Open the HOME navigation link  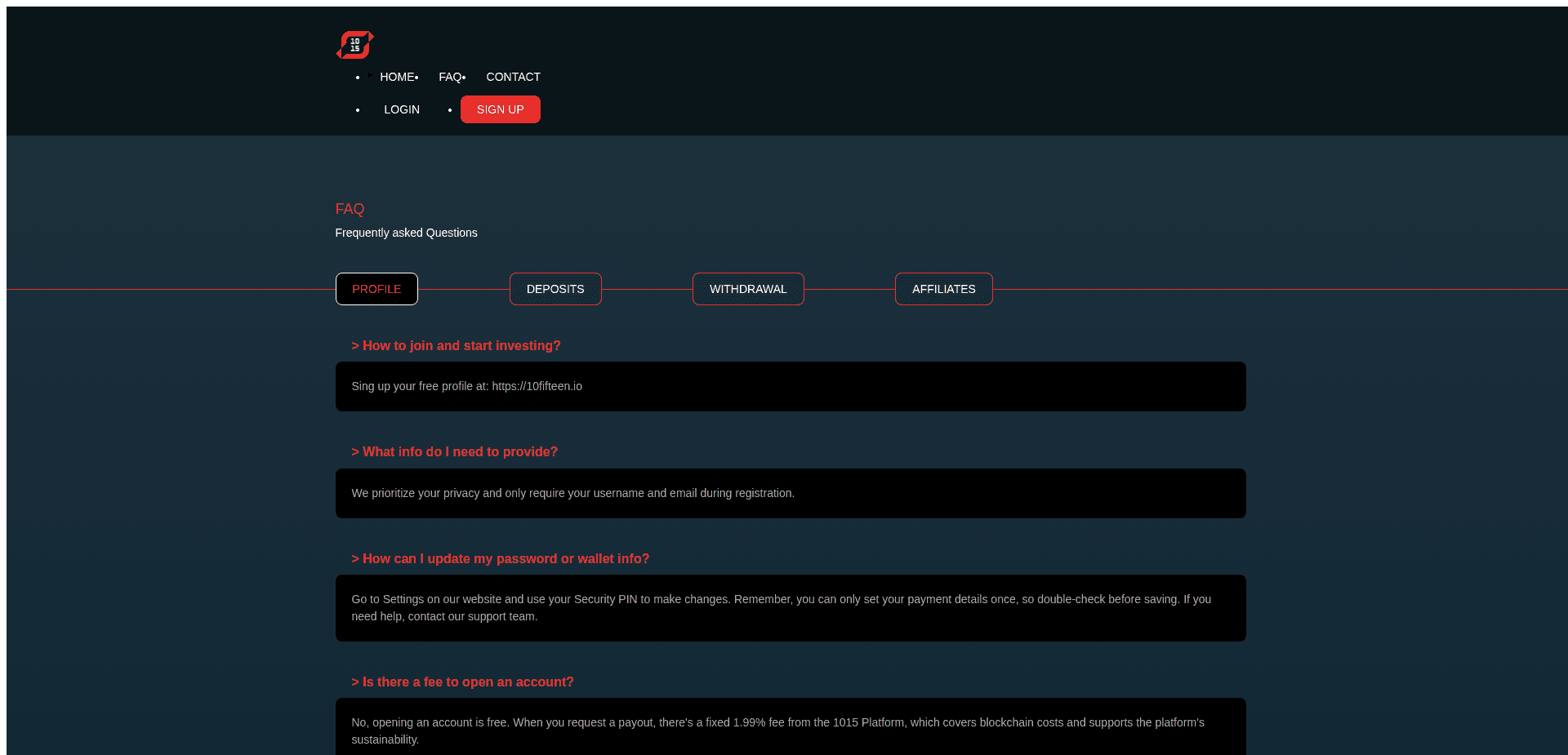click(x=397, y=77)
